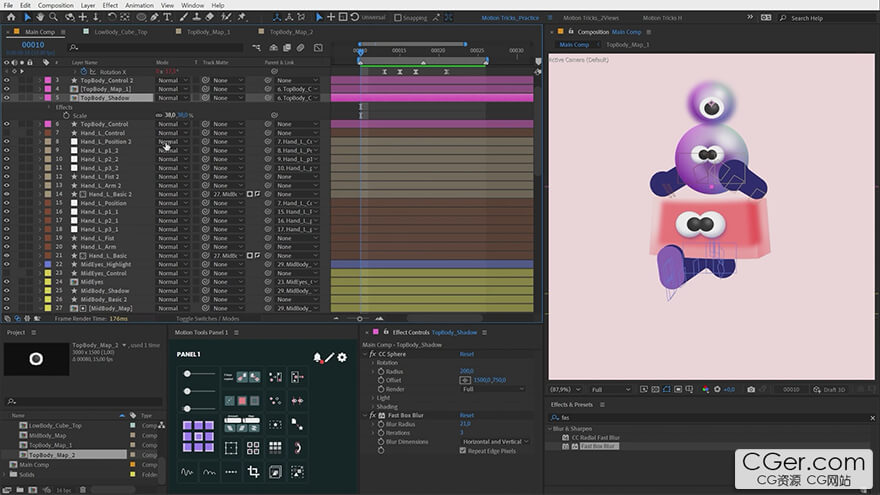880x495 pixels.
Task: Expand the Shading property group
Action: (373, 407)
